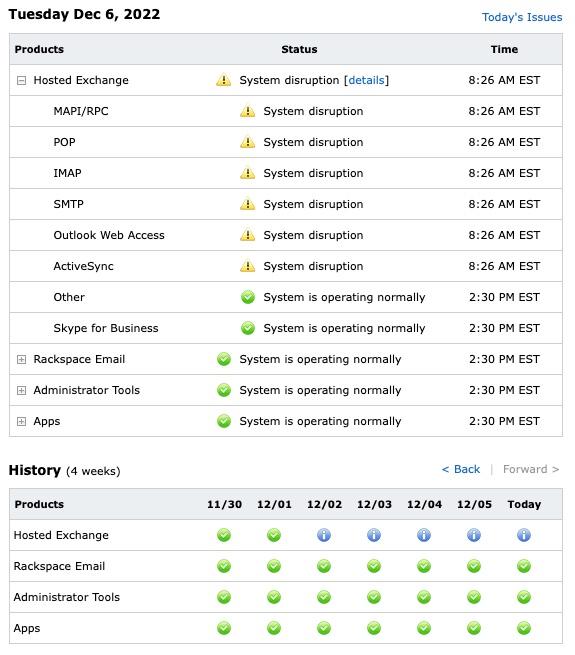Click the SMTP system disruption warning icon
The image size is (575, 655).
pyautogui.click(x=247, y=204)
